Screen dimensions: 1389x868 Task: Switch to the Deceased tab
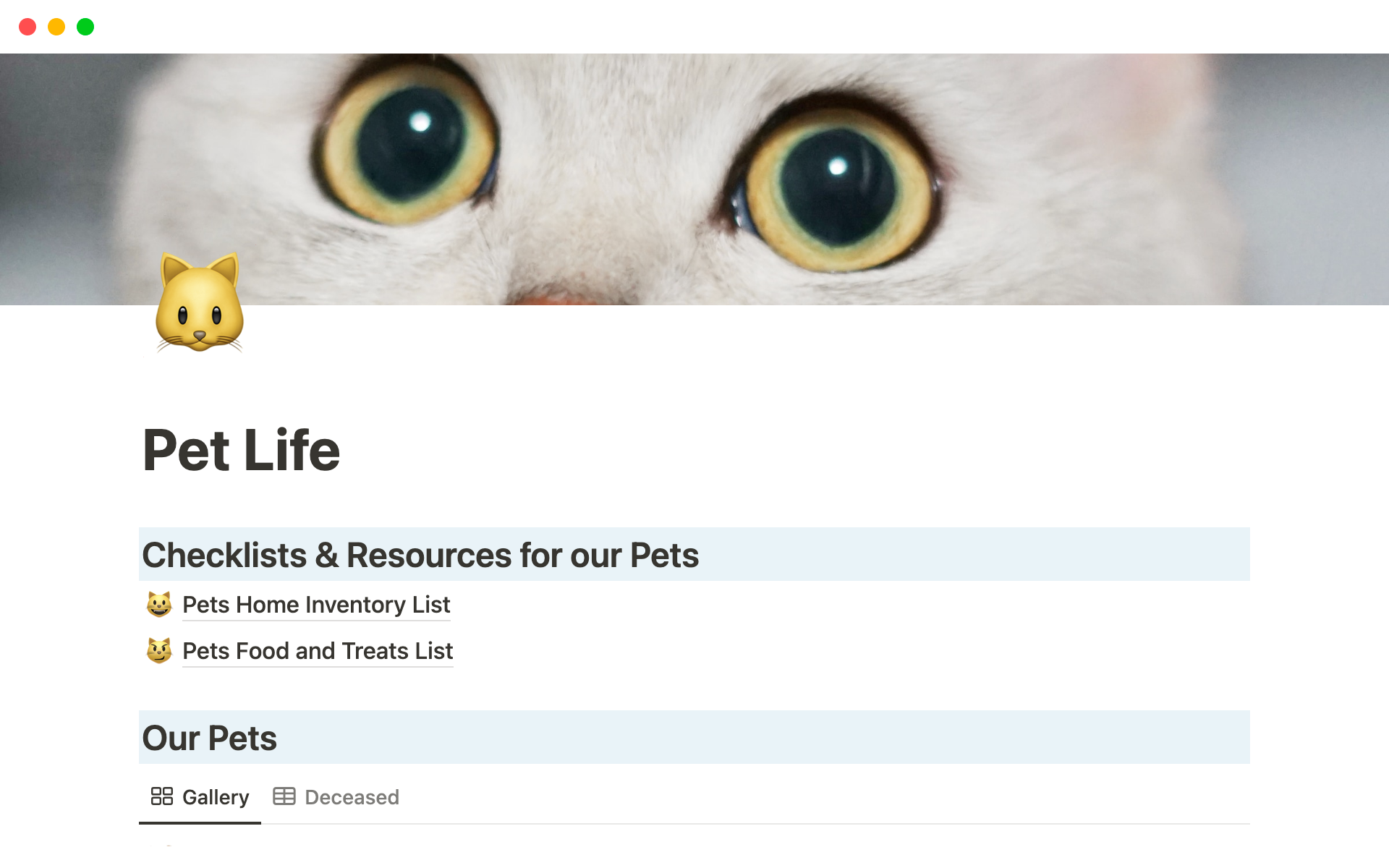tap(352, 797)
